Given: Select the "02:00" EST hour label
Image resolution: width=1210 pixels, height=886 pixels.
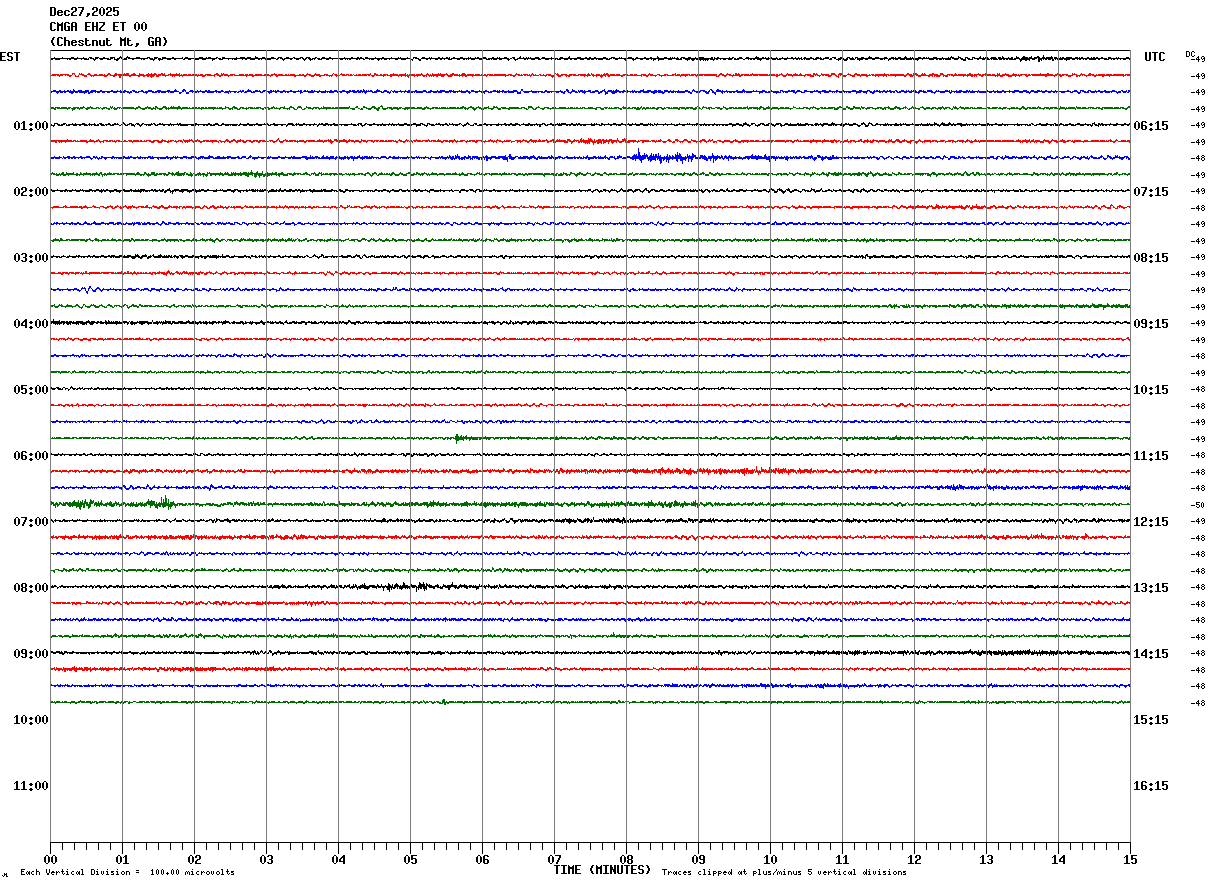Looking at the screenshot, I should pyautogui.click(x=31, y=192).
